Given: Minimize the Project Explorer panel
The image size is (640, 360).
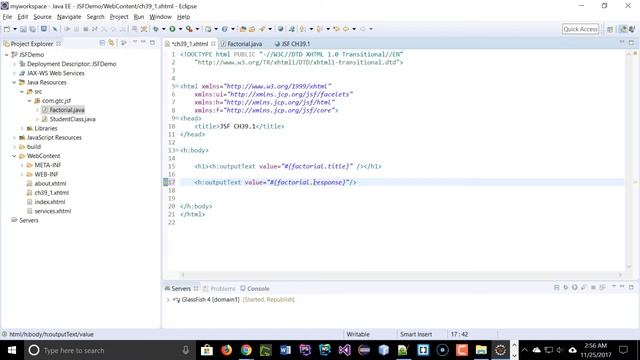Looking at the screenshot, I should click(143, 42).
